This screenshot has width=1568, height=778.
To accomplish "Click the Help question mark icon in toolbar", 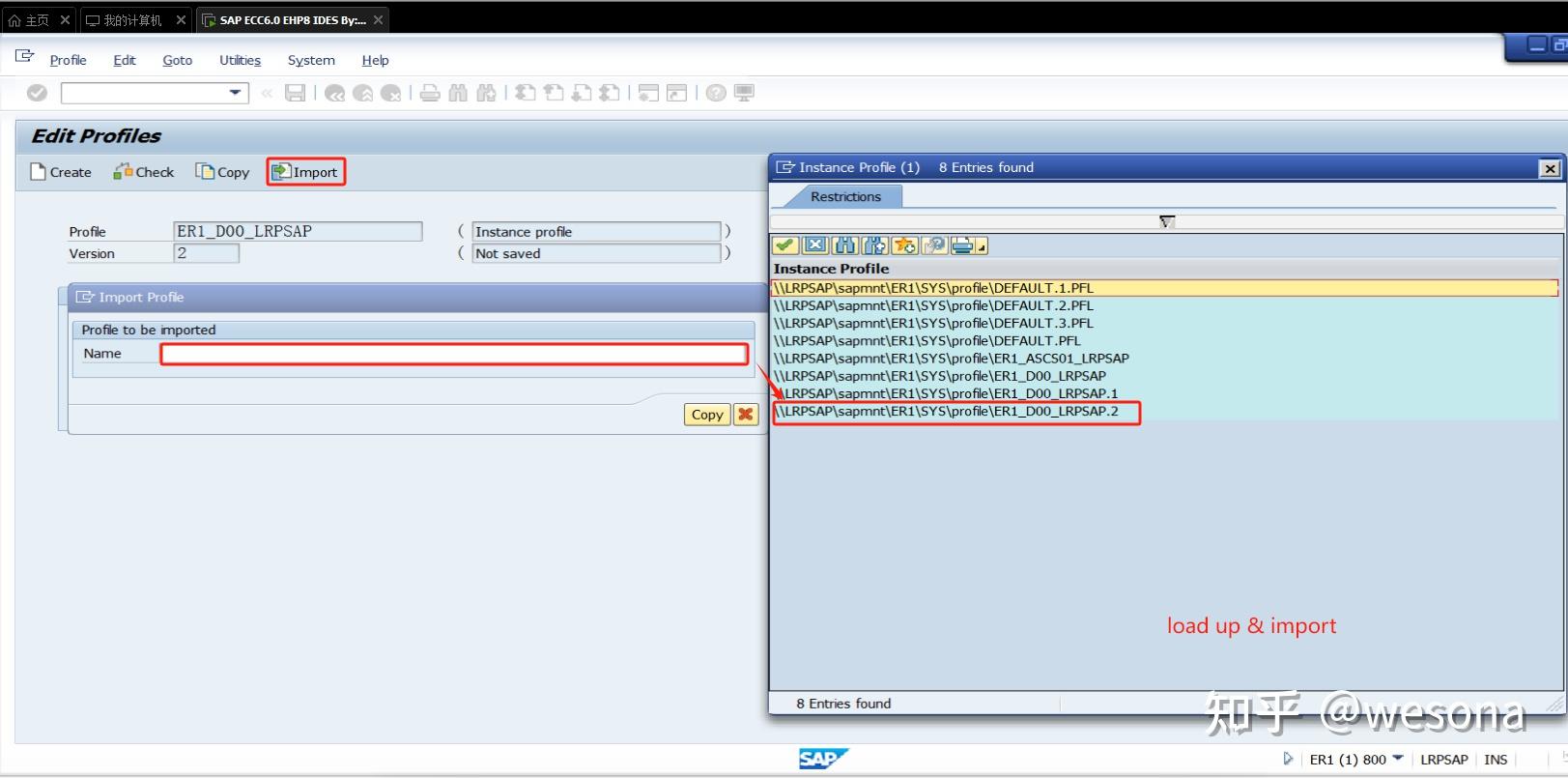I will pos(716,93).
